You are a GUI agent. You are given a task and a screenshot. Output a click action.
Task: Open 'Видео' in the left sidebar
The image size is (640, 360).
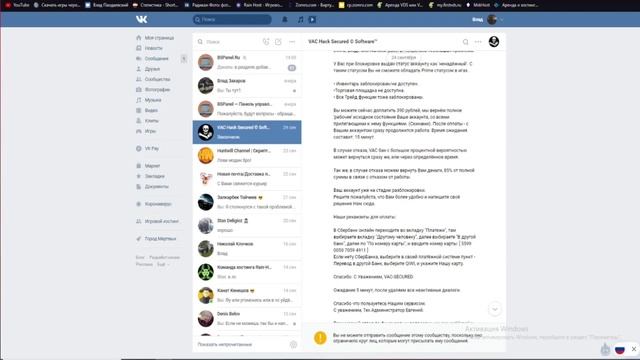coord(151,110)
